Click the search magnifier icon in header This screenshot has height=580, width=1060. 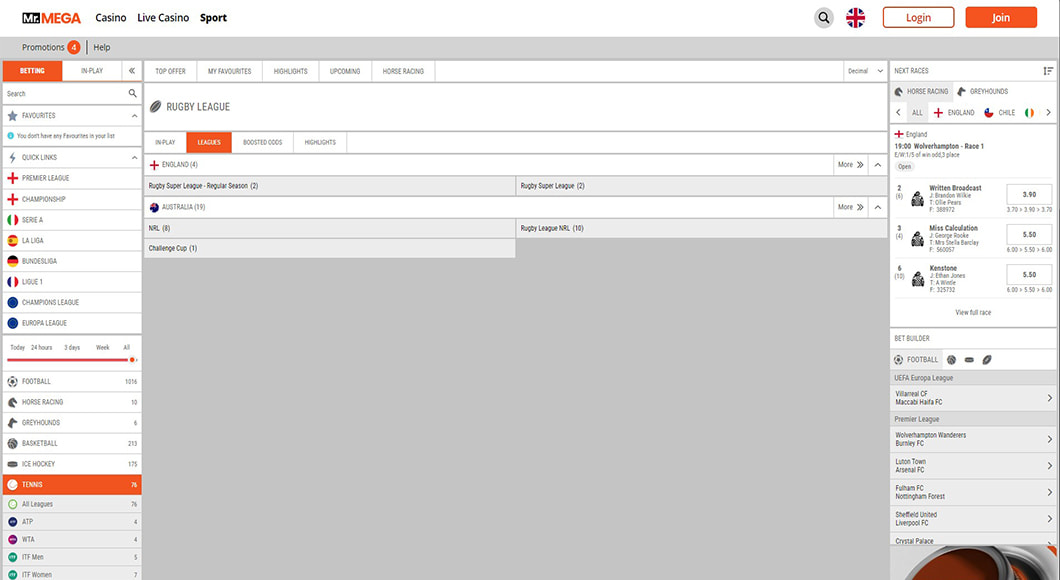(x=823, y=17)
